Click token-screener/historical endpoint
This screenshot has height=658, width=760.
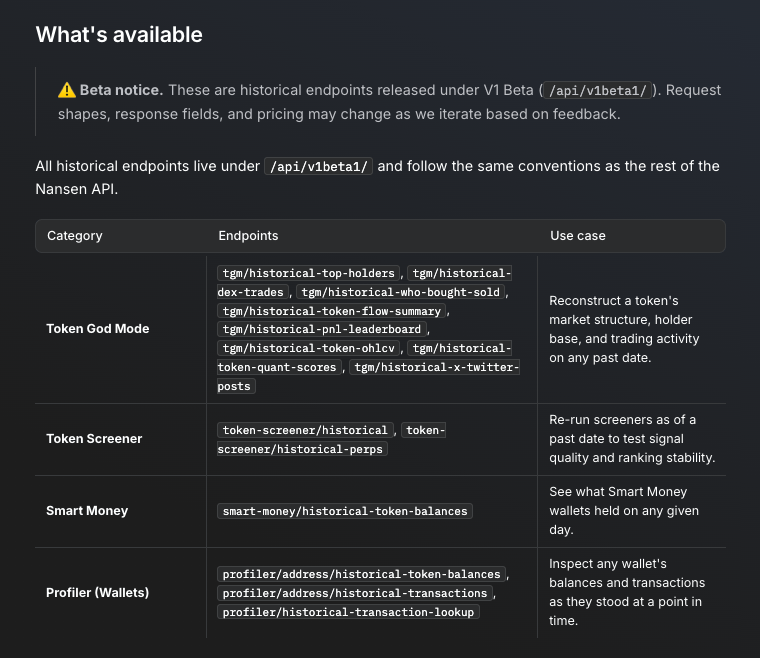[x=305, y=430]
